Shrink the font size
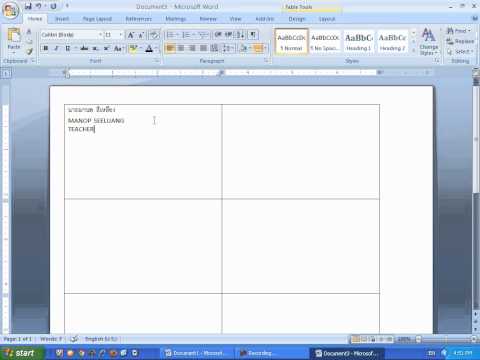Viewport: 480px width, 360px height. click(141, 35)
